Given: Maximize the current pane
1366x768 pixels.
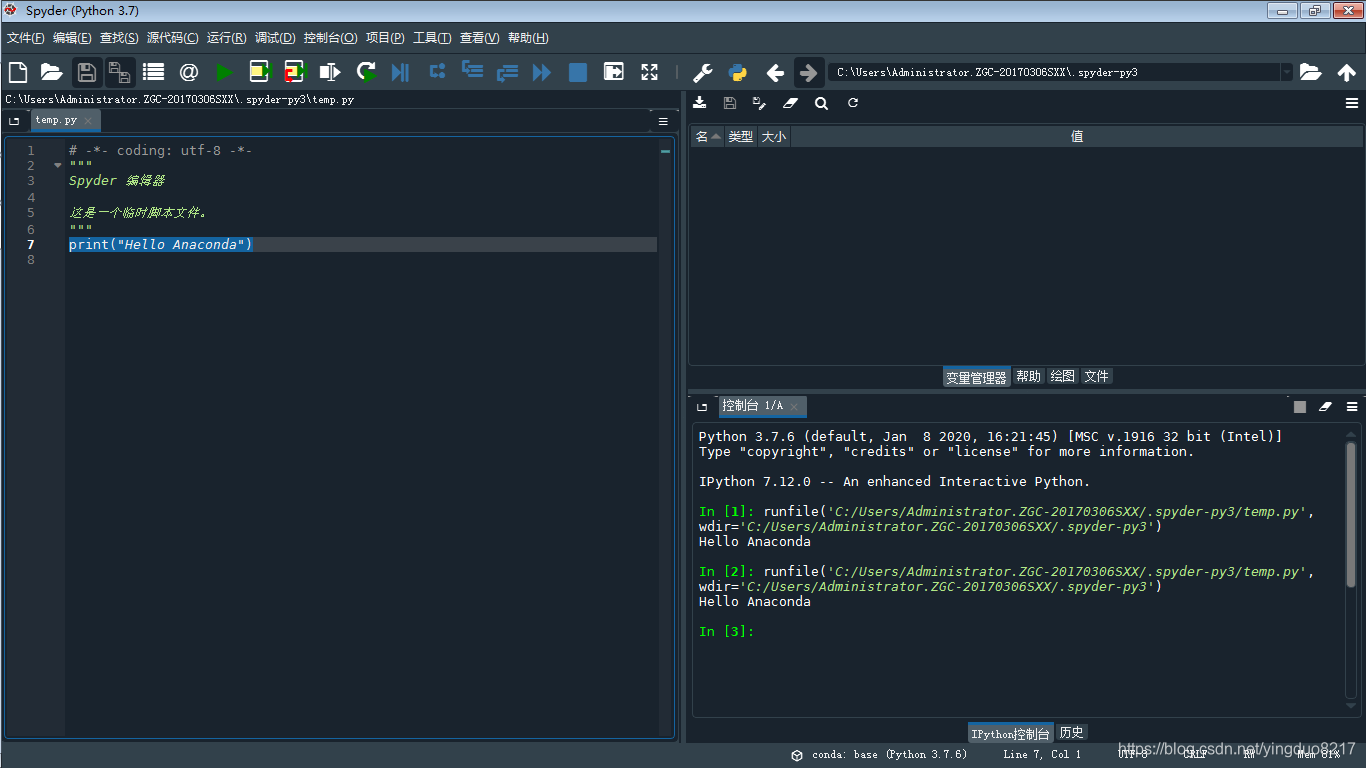Looking at the screenshot, I should pos(614,72).
